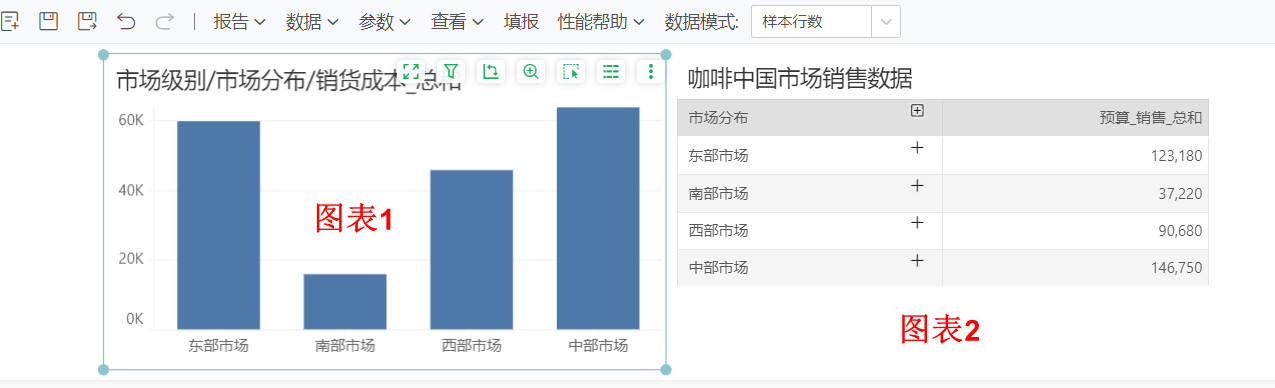Maximize chart with fullscreen icon
The height and width of the screenshot is (388, 1275).
411,71
